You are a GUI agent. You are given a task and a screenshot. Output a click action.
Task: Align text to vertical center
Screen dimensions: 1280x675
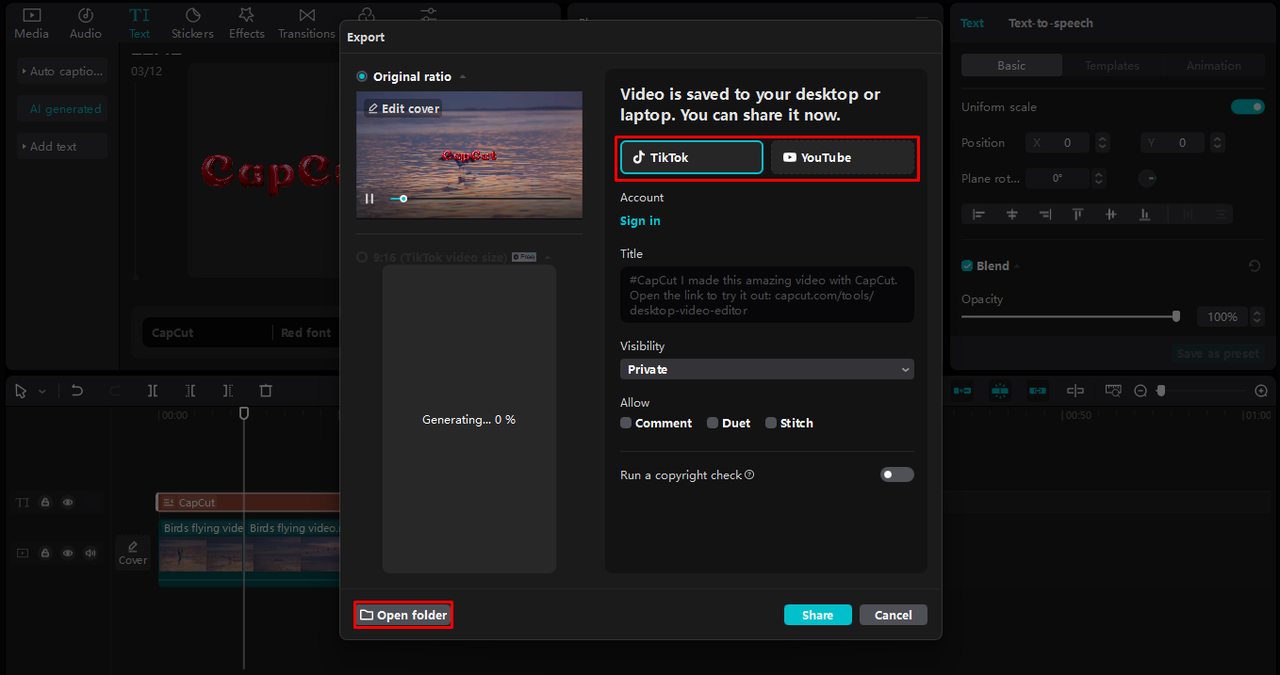pyautogui.click(x=1111, y=214)
